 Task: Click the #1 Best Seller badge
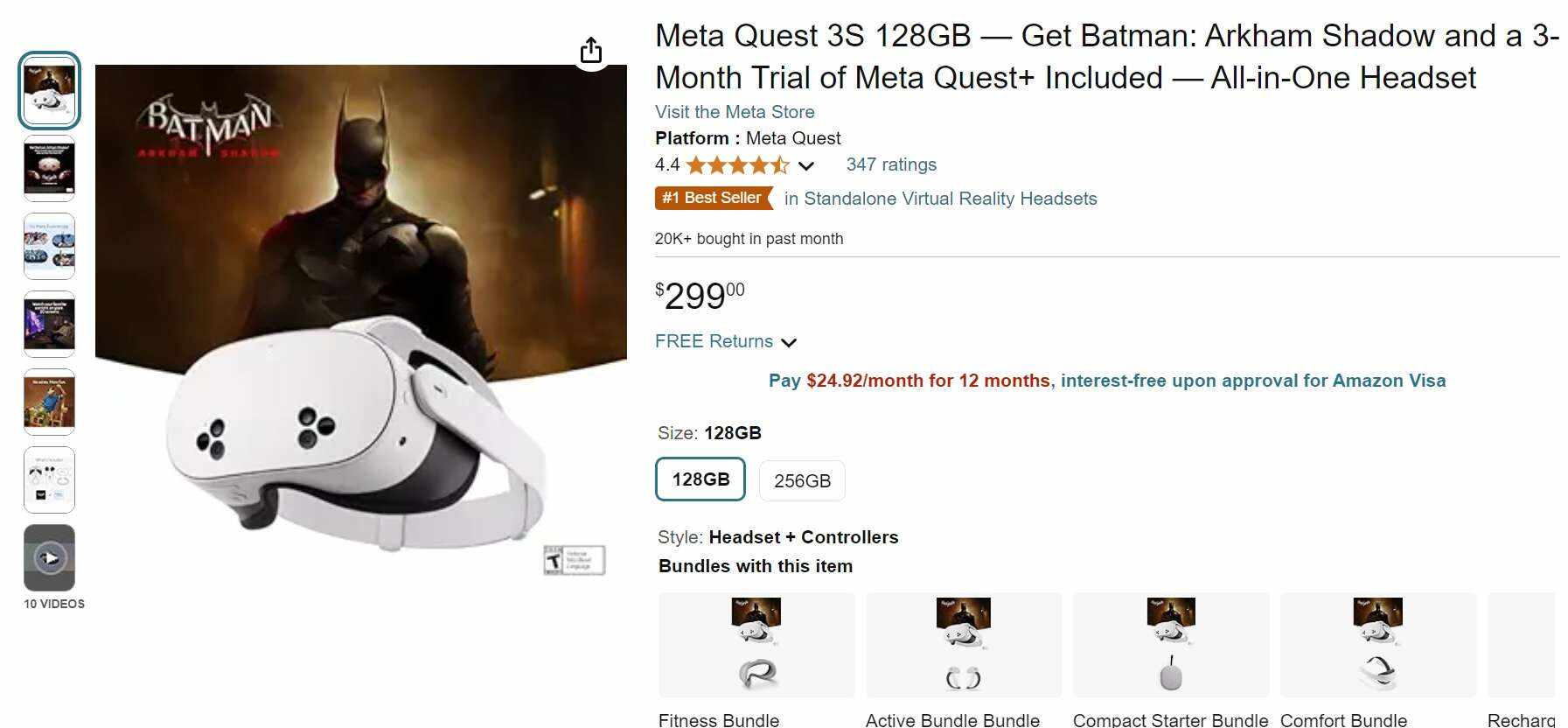713,199
